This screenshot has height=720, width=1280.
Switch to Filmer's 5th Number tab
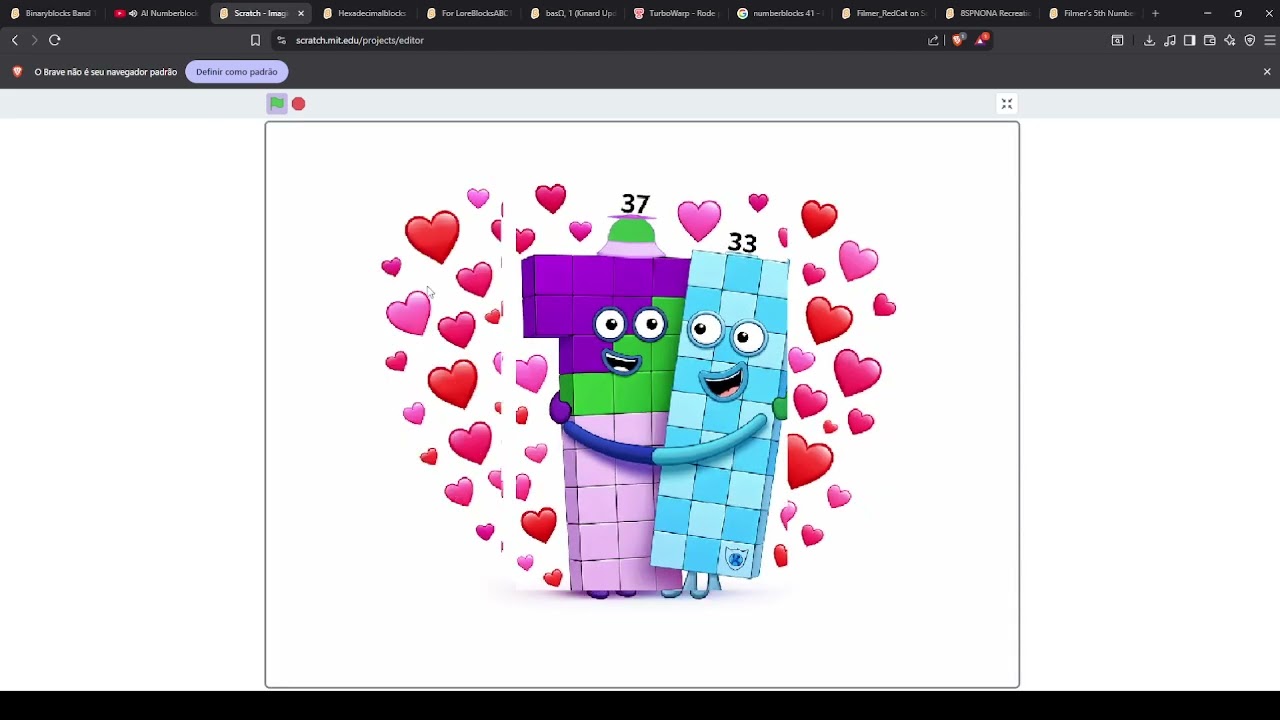click(x=1094, y=13)
